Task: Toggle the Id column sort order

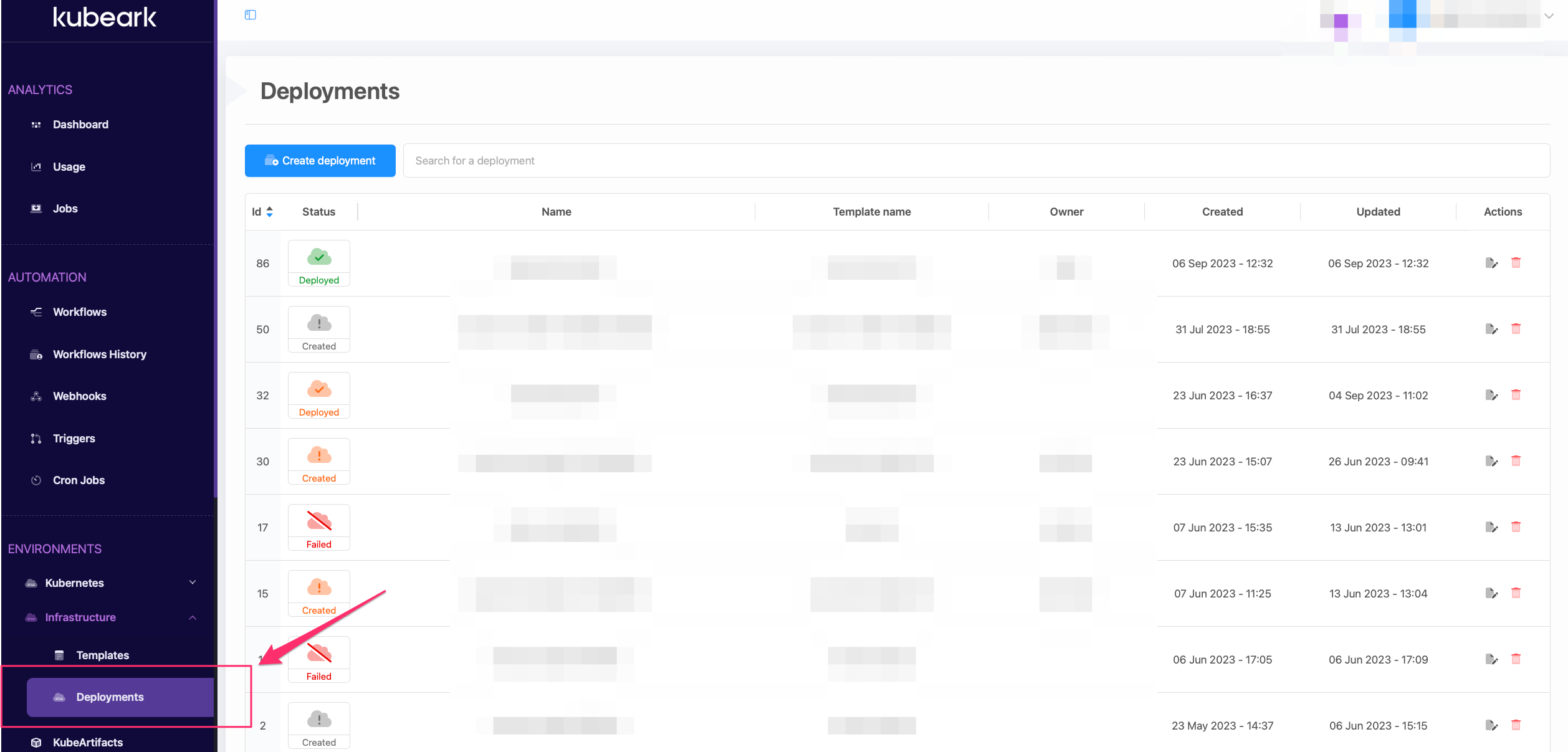Action: click(x=269, y=211)
